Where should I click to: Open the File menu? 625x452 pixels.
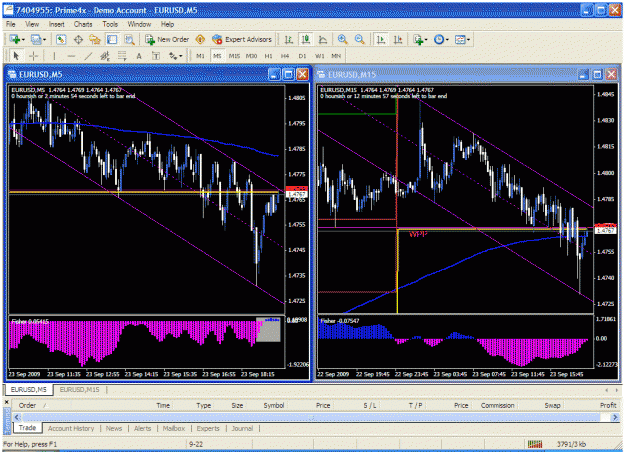point(11,24)
